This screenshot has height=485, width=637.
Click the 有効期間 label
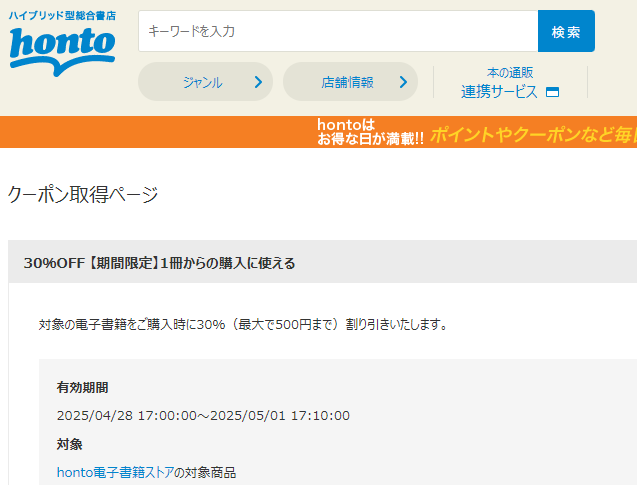[82, 388]
